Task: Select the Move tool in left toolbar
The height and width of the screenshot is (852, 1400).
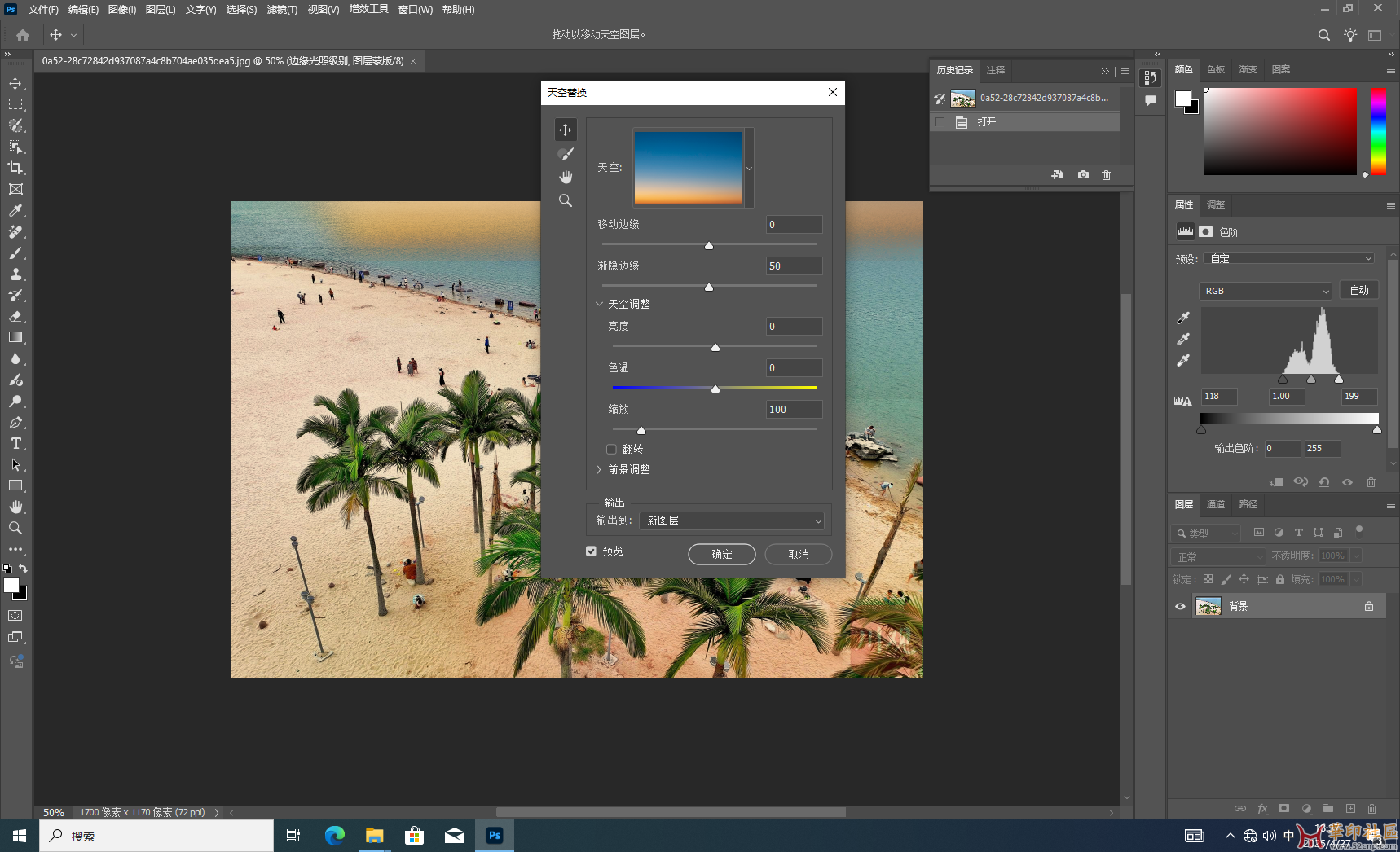Action: coord(15,83)
